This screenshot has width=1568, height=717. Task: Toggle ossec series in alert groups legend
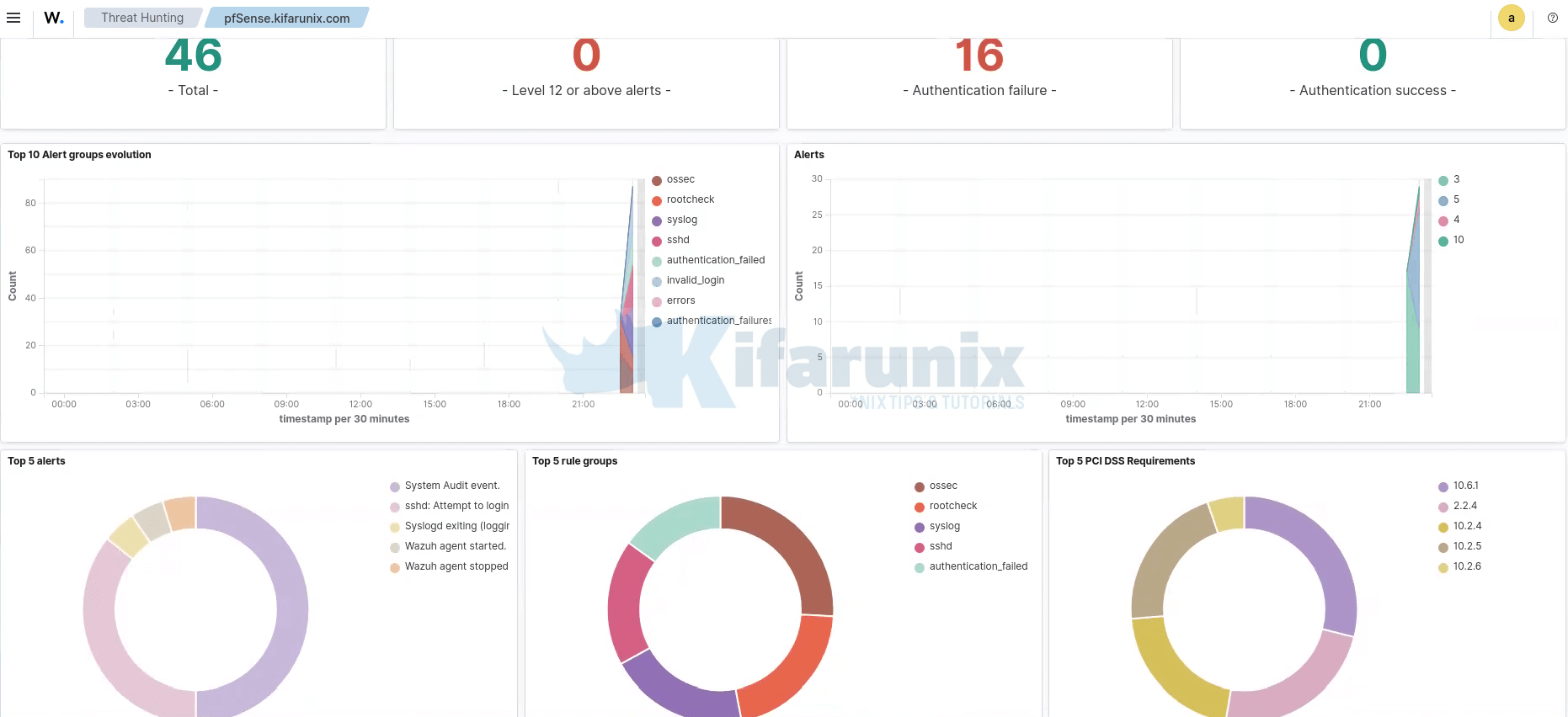[x=680, y=179]
